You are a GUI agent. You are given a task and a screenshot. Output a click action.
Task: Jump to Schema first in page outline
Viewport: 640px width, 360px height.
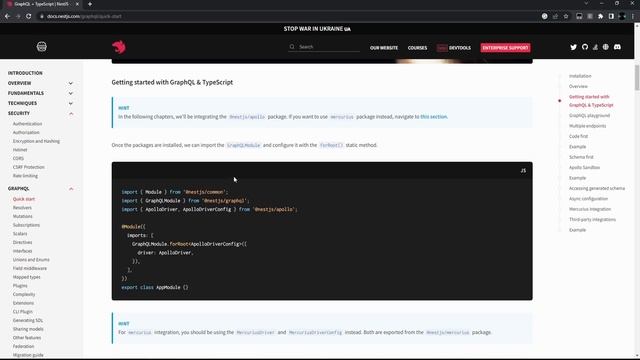click(581, 157)
